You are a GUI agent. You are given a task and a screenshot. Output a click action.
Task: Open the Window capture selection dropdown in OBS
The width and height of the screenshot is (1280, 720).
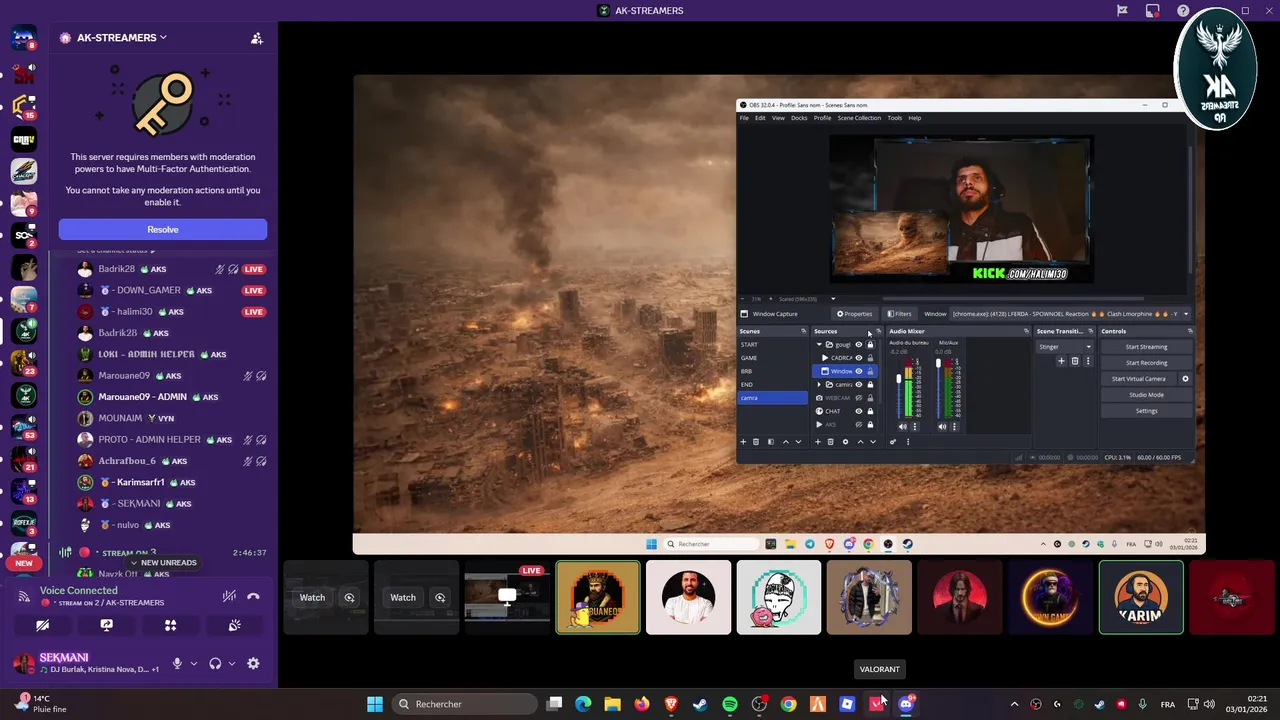click(1071, 314)
